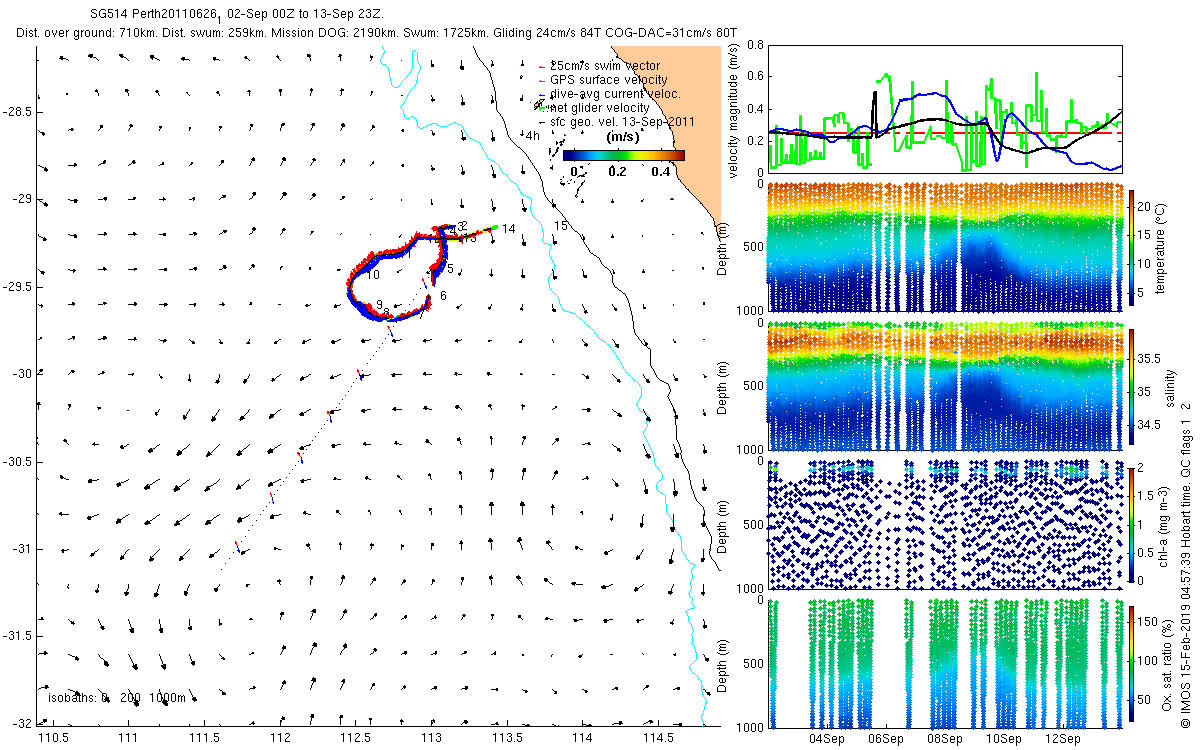Click the temperature (°C) colorbar
Screen dimensions: 1200x750
coord(1131,248)
